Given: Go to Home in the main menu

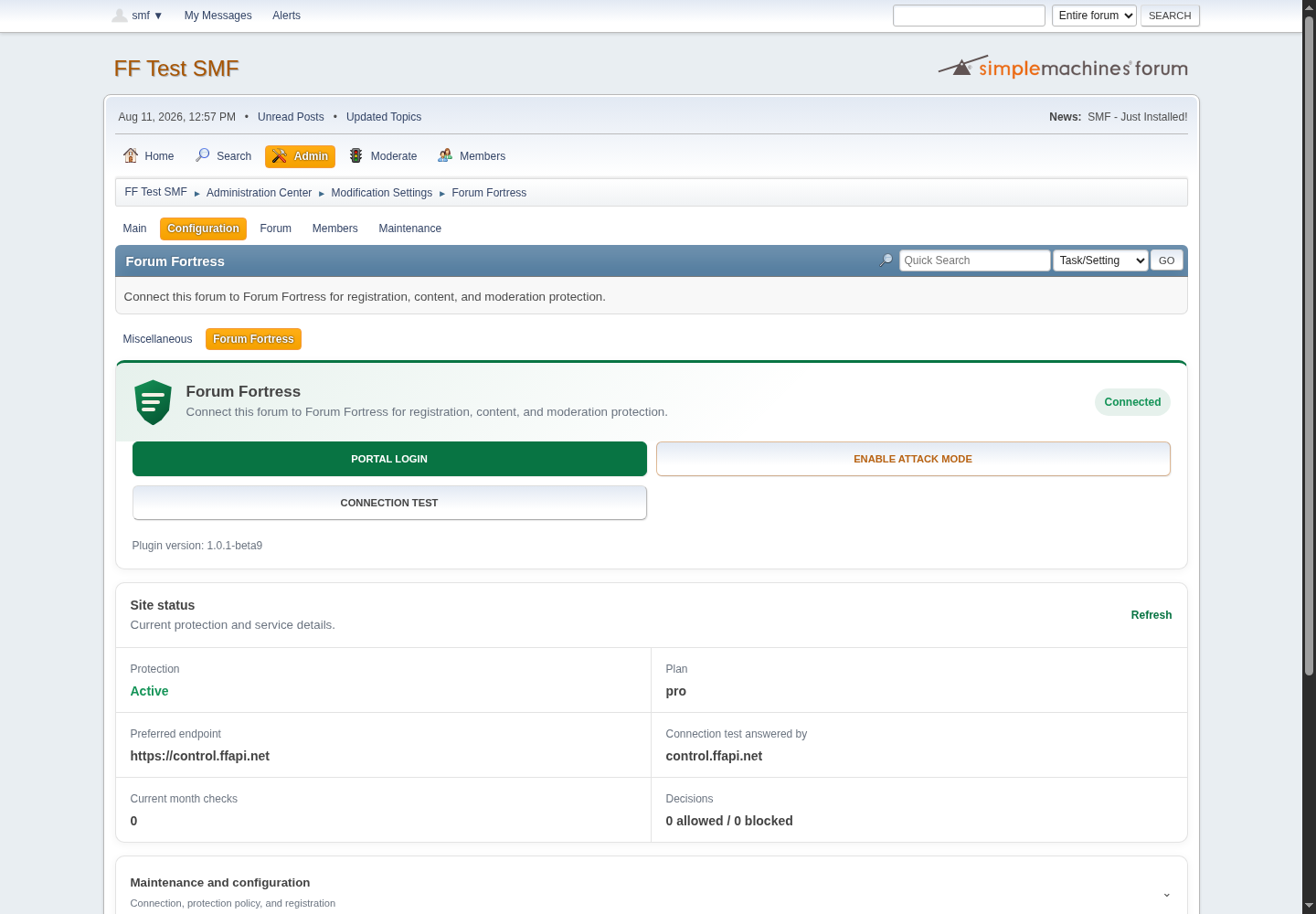Looking at the screenshot, I should 148,156.
